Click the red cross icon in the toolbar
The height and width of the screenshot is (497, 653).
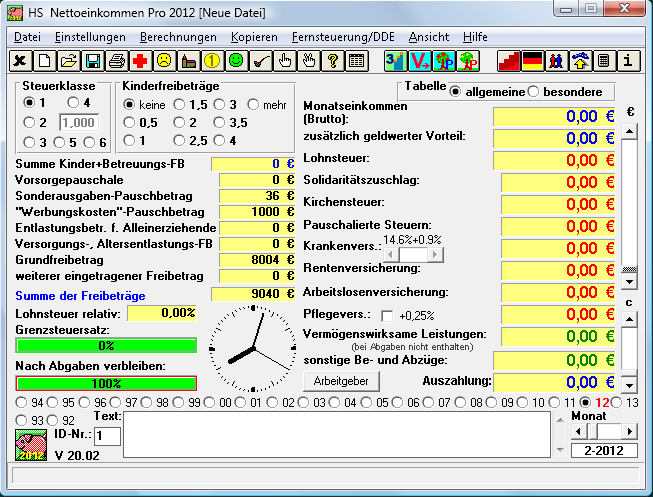[140, 61]
